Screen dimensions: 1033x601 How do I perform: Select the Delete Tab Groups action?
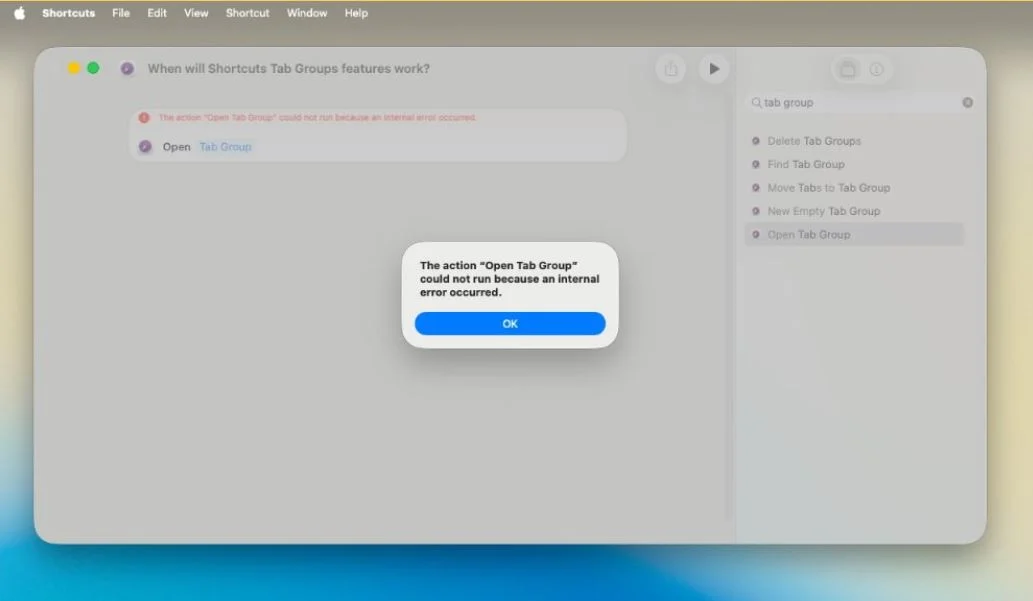click(x=854, y=141)
